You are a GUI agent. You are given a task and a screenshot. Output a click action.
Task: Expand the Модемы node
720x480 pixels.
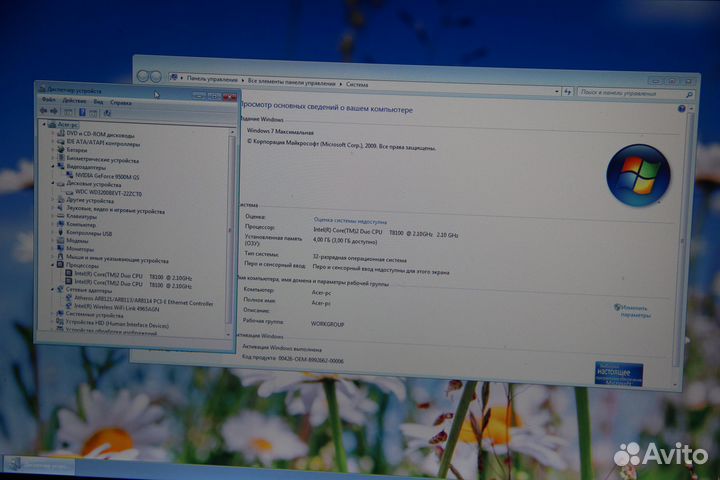(x=53, y=240)
